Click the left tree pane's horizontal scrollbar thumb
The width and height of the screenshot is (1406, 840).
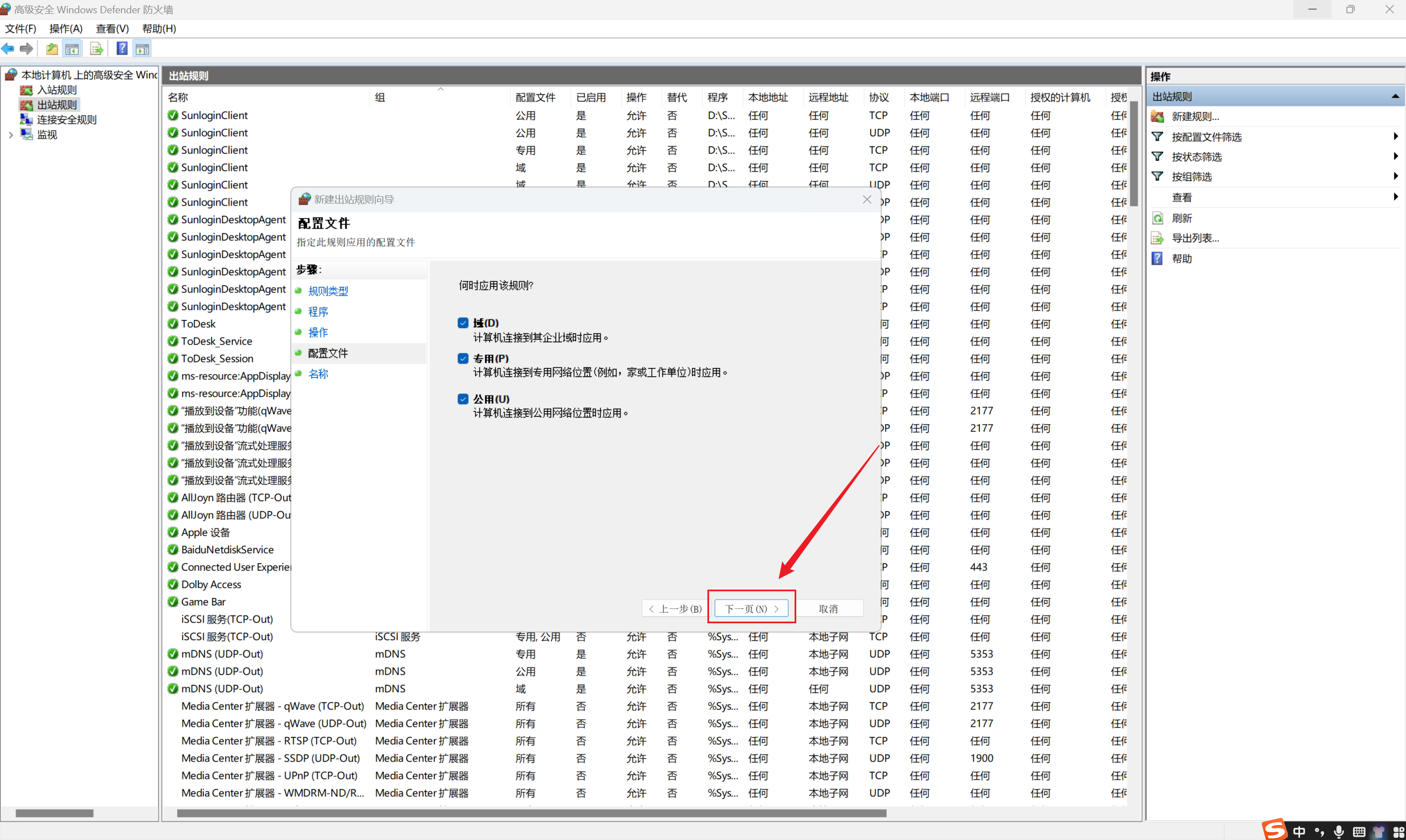[x=55, y=813]
